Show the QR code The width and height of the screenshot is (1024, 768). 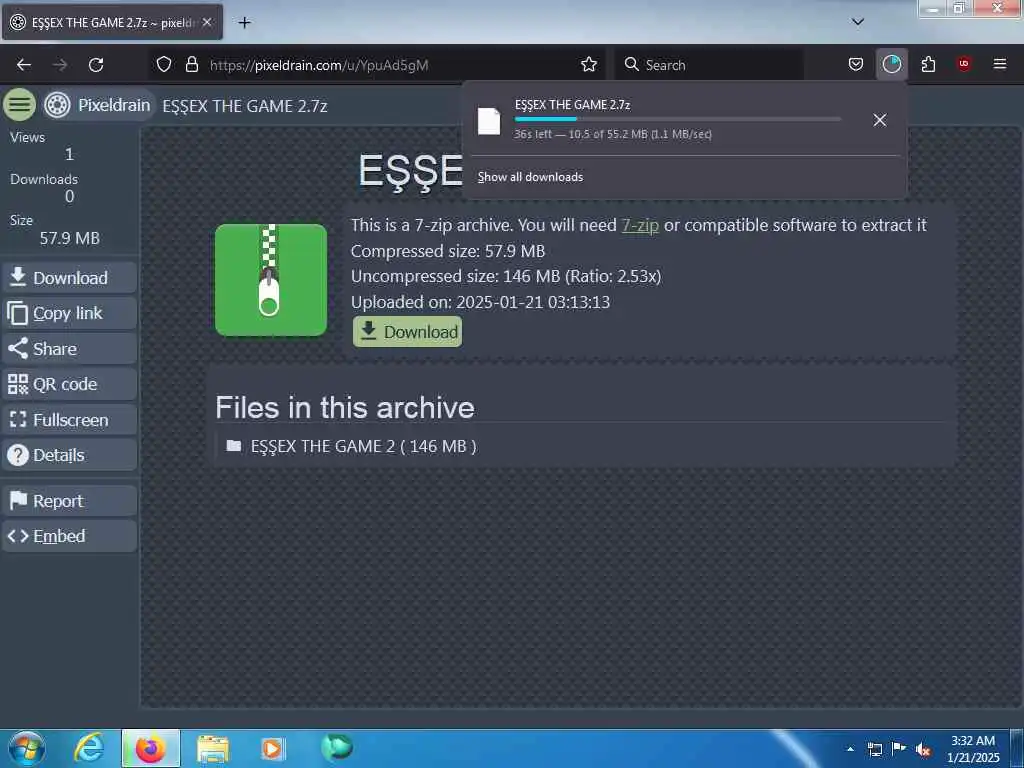(69, 384)
